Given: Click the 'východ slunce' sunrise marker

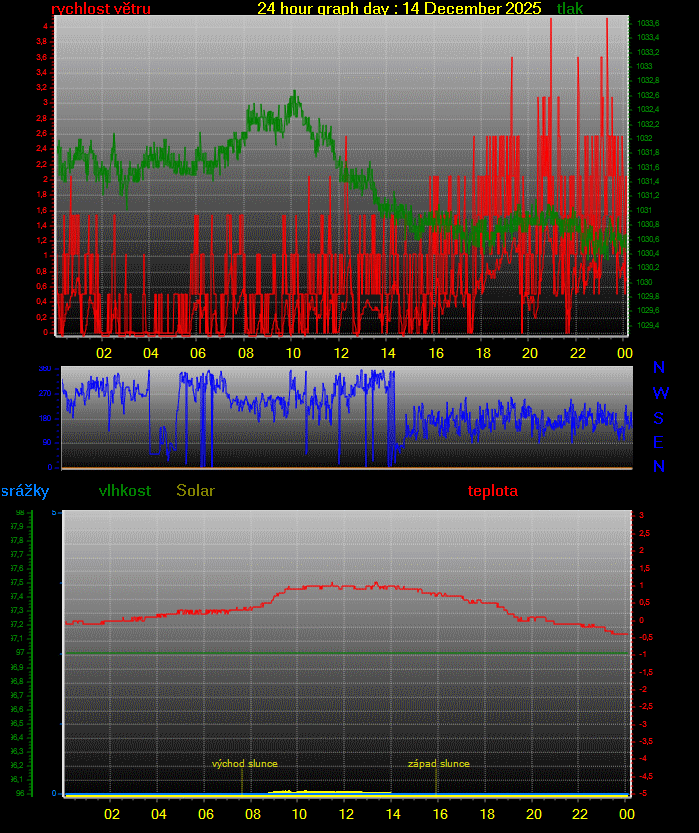Looking at the screenshot, I should pos(244,764).
